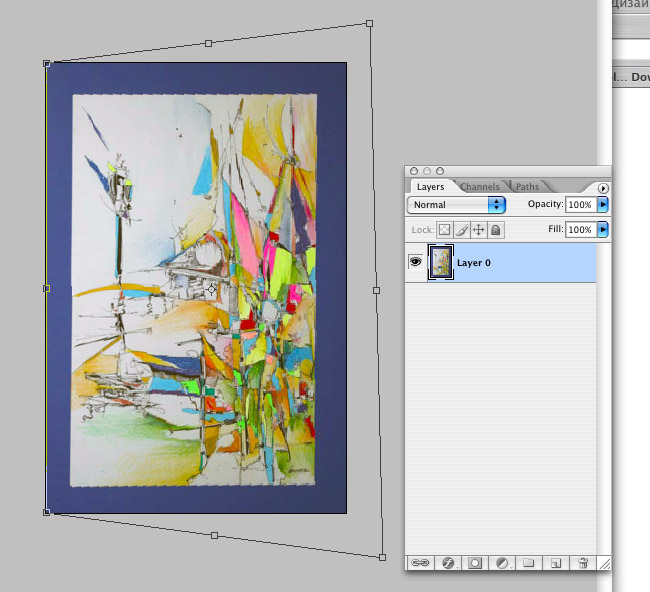Click the bottom-right transform corner handle

[383, 557]
